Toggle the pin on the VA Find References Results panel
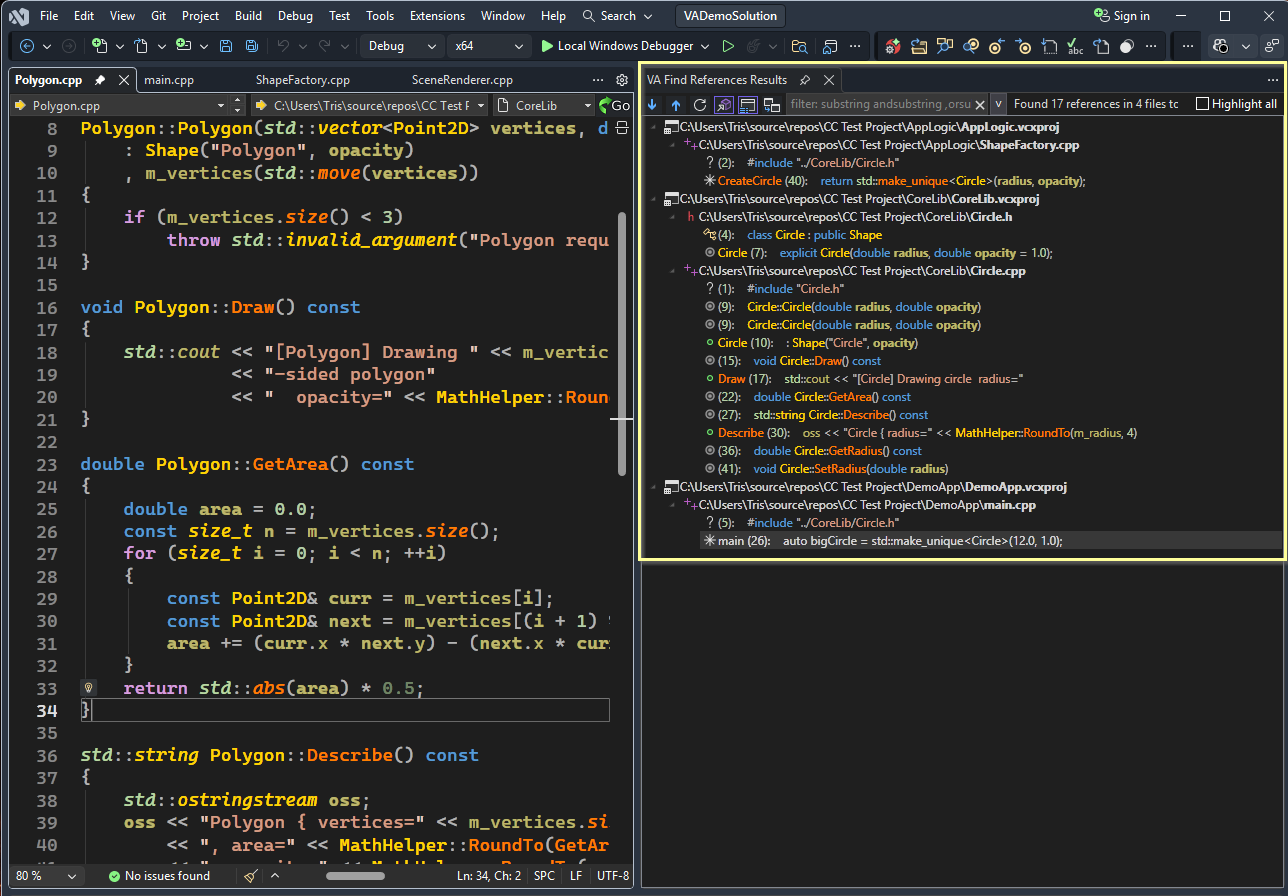The height and width of the screenshot is (896, 1288). [805, 80]
